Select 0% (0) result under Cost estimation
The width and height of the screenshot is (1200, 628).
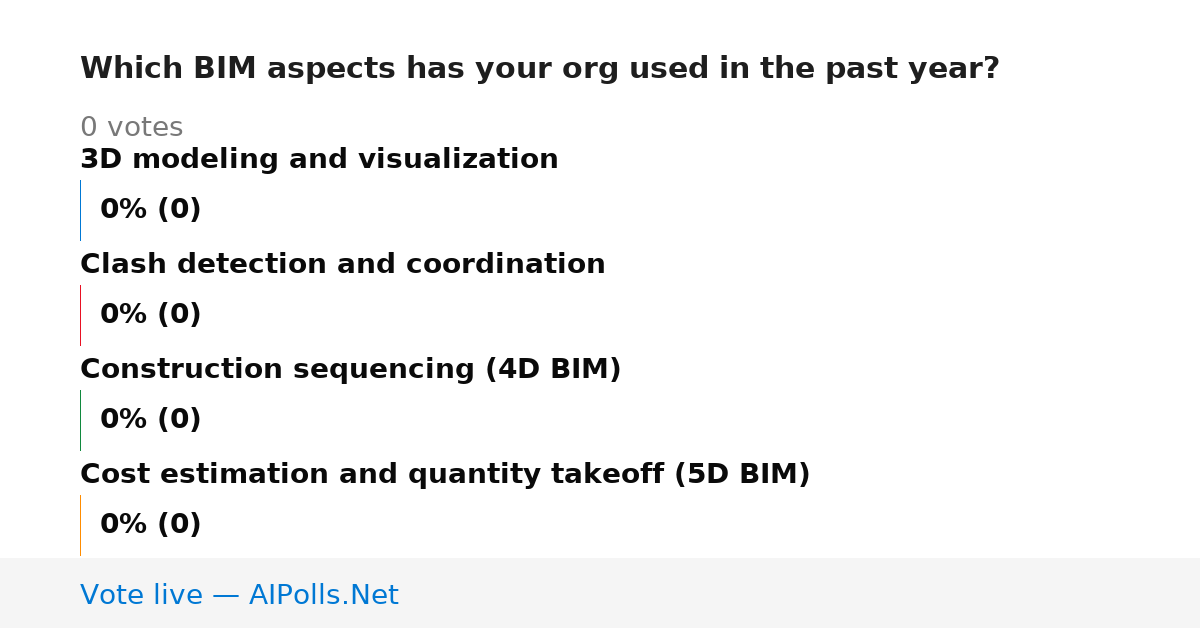tap(151, 525)
